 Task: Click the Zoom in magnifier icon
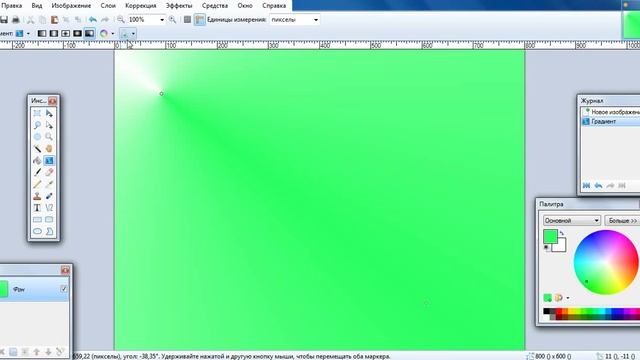[173, 20]
